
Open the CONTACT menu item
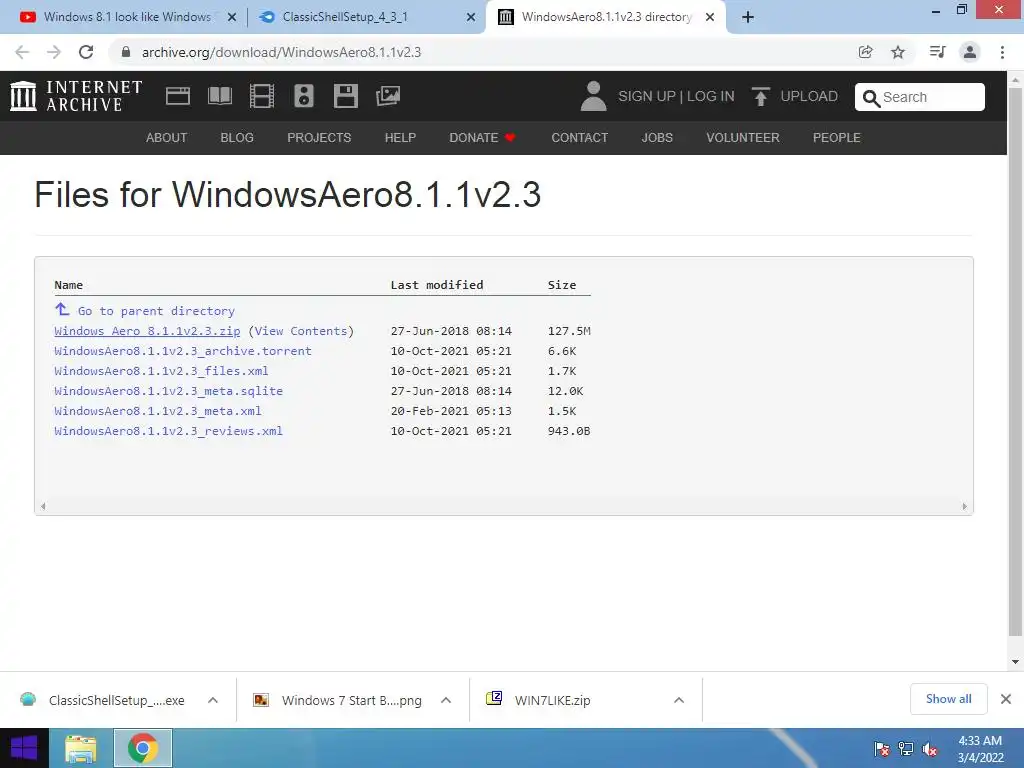click(x=579, y=138)
